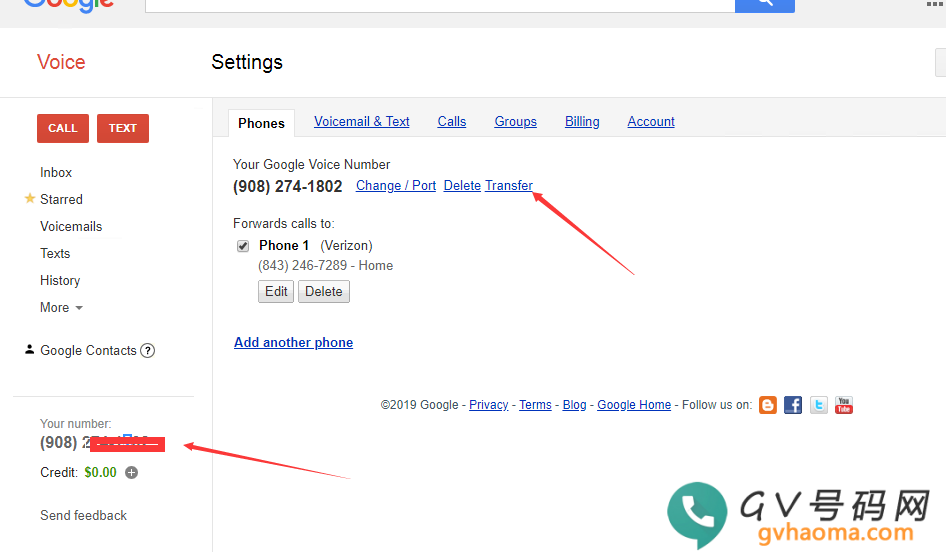Click into the Google search field
Image resolution: width=946 pixels, height=552 pixels.
coord(440,5)
